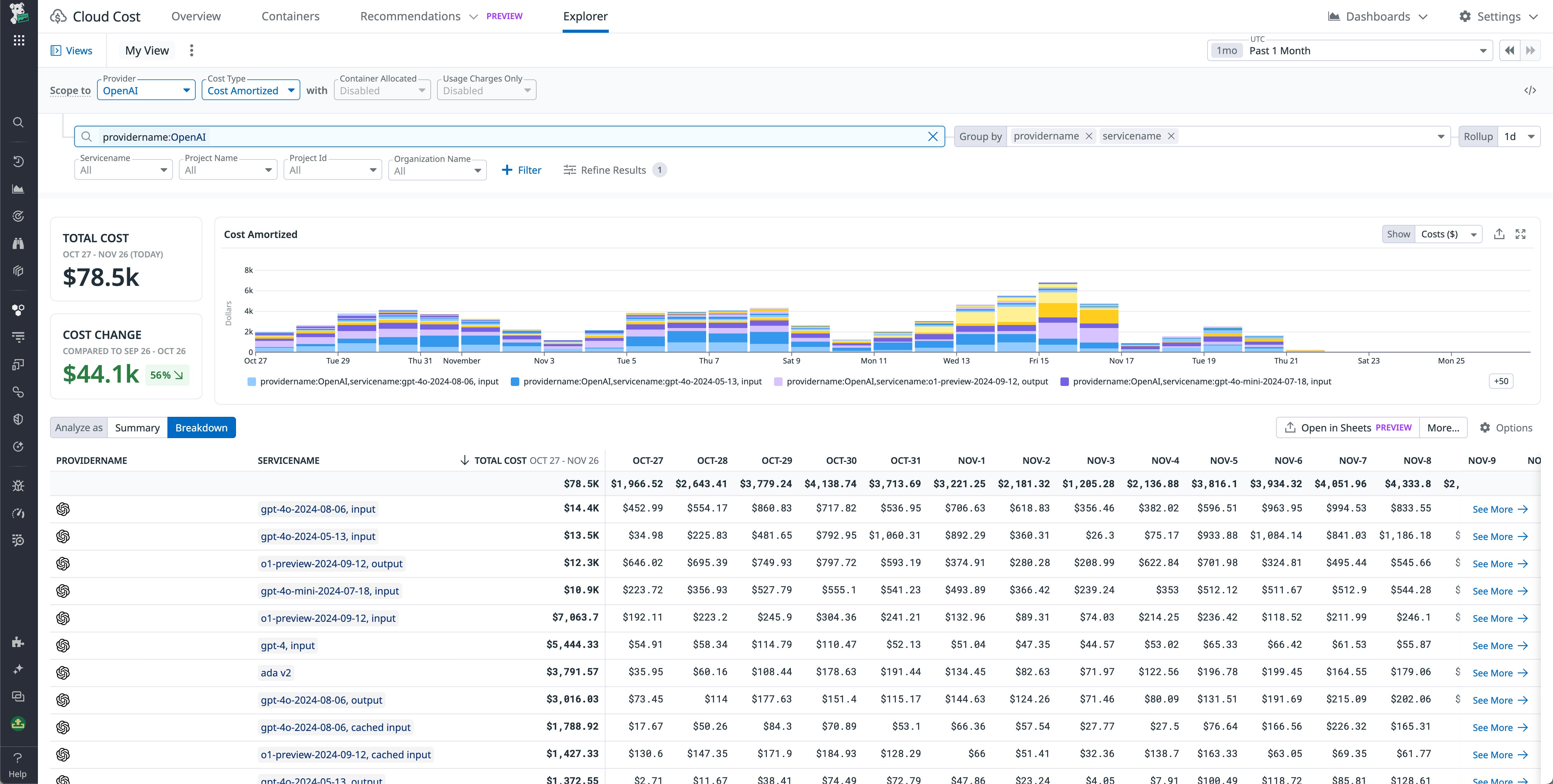Click the OpenAI logo next to ada v2
The width and height of the screenshot is (1553, 784).
pos(63,672)
